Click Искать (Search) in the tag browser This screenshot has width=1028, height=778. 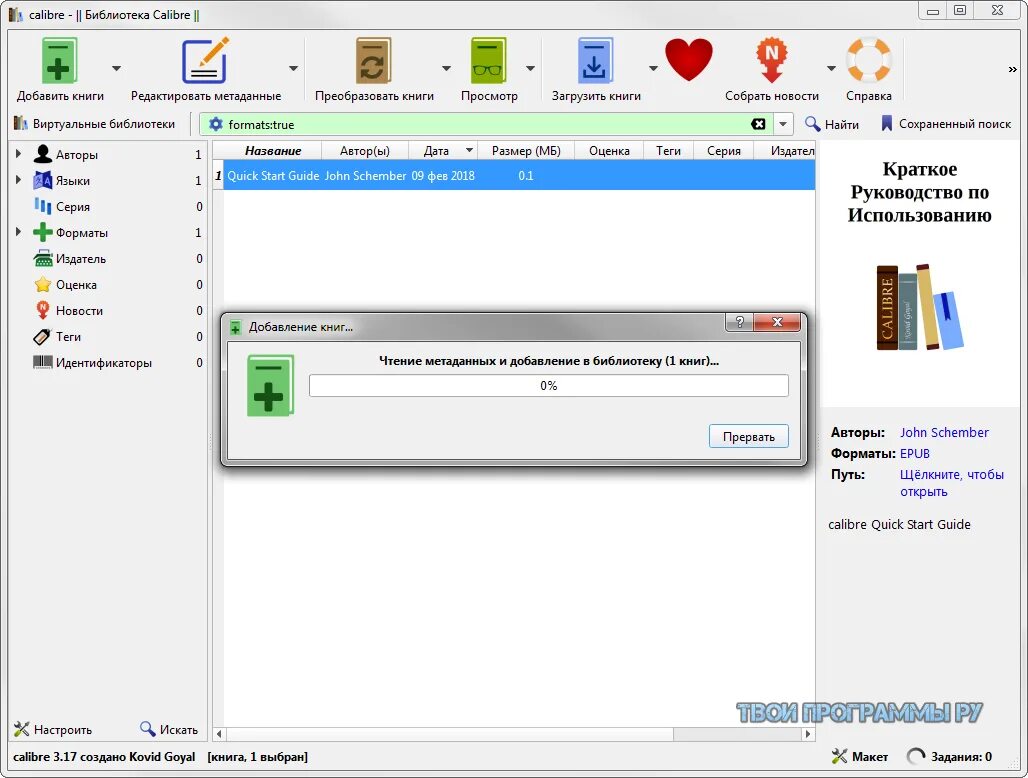[168, 729]
